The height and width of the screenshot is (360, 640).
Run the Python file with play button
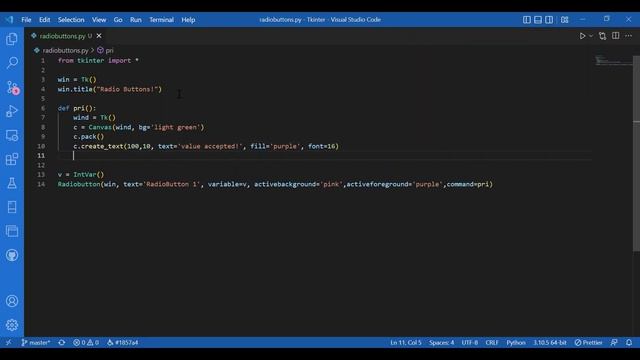[x=582, y=36]
